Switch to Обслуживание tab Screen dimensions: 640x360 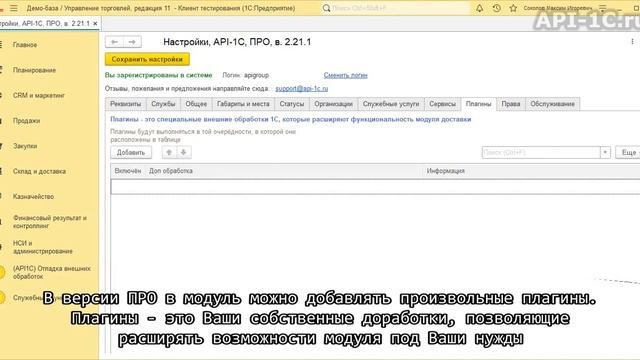click(552, 104)
